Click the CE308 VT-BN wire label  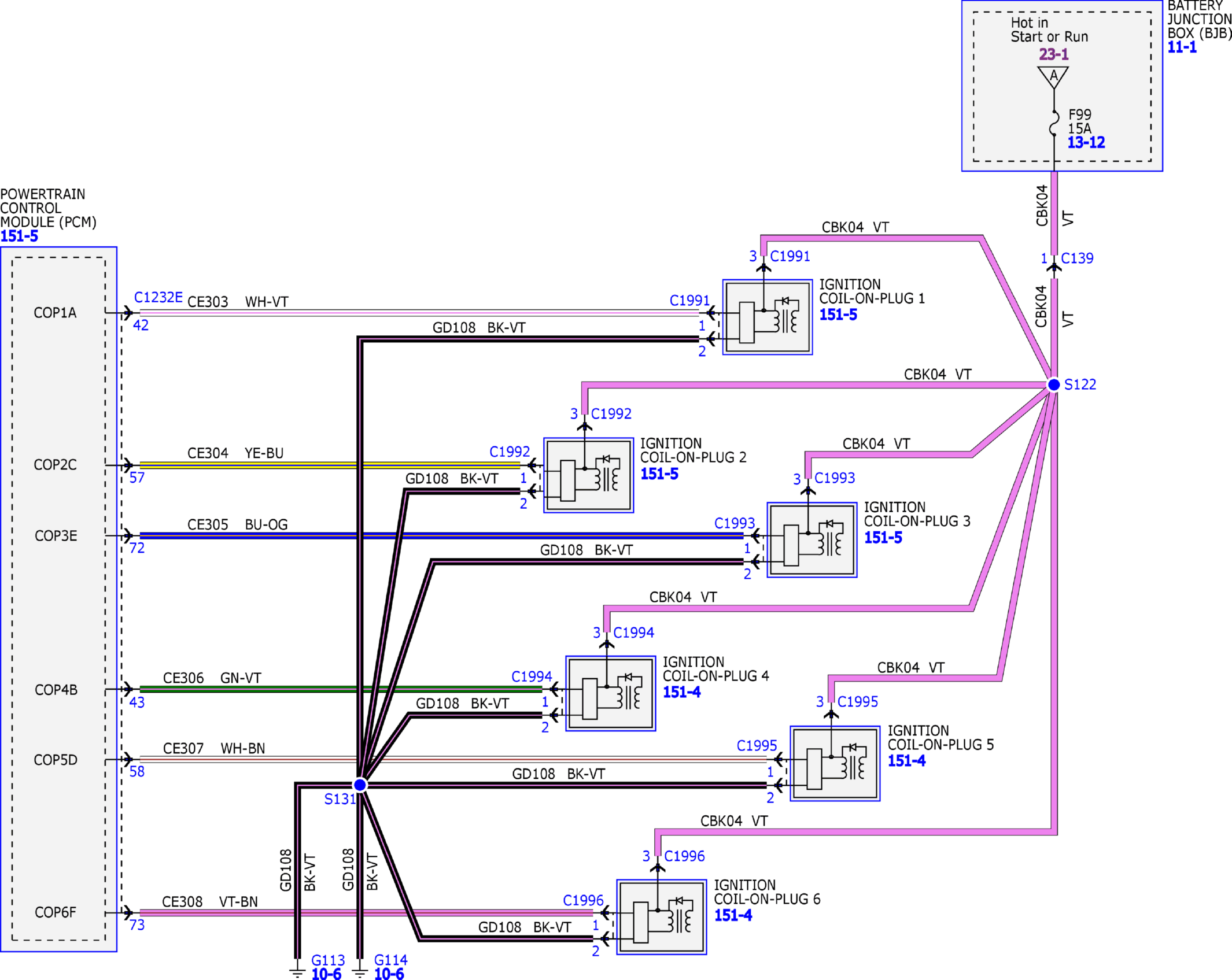coord(210,902)
